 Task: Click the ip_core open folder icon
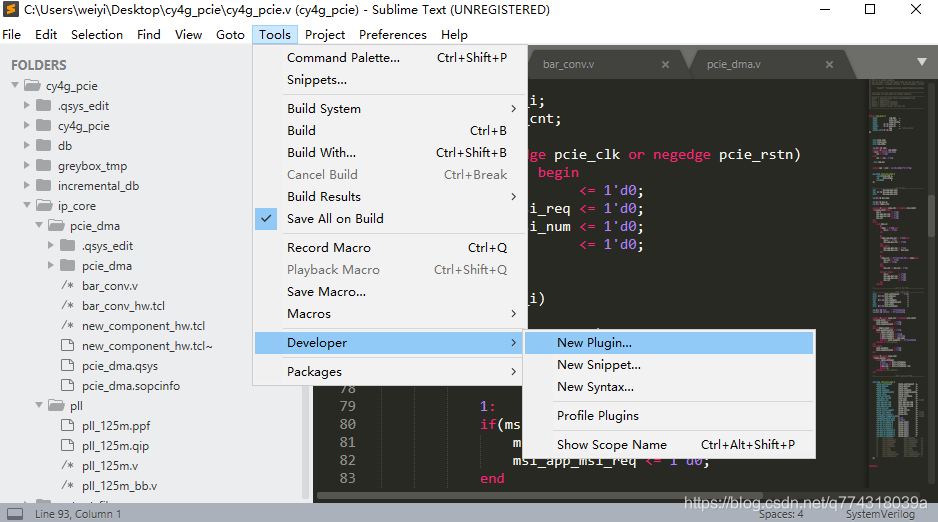click(x=44, y=206)
